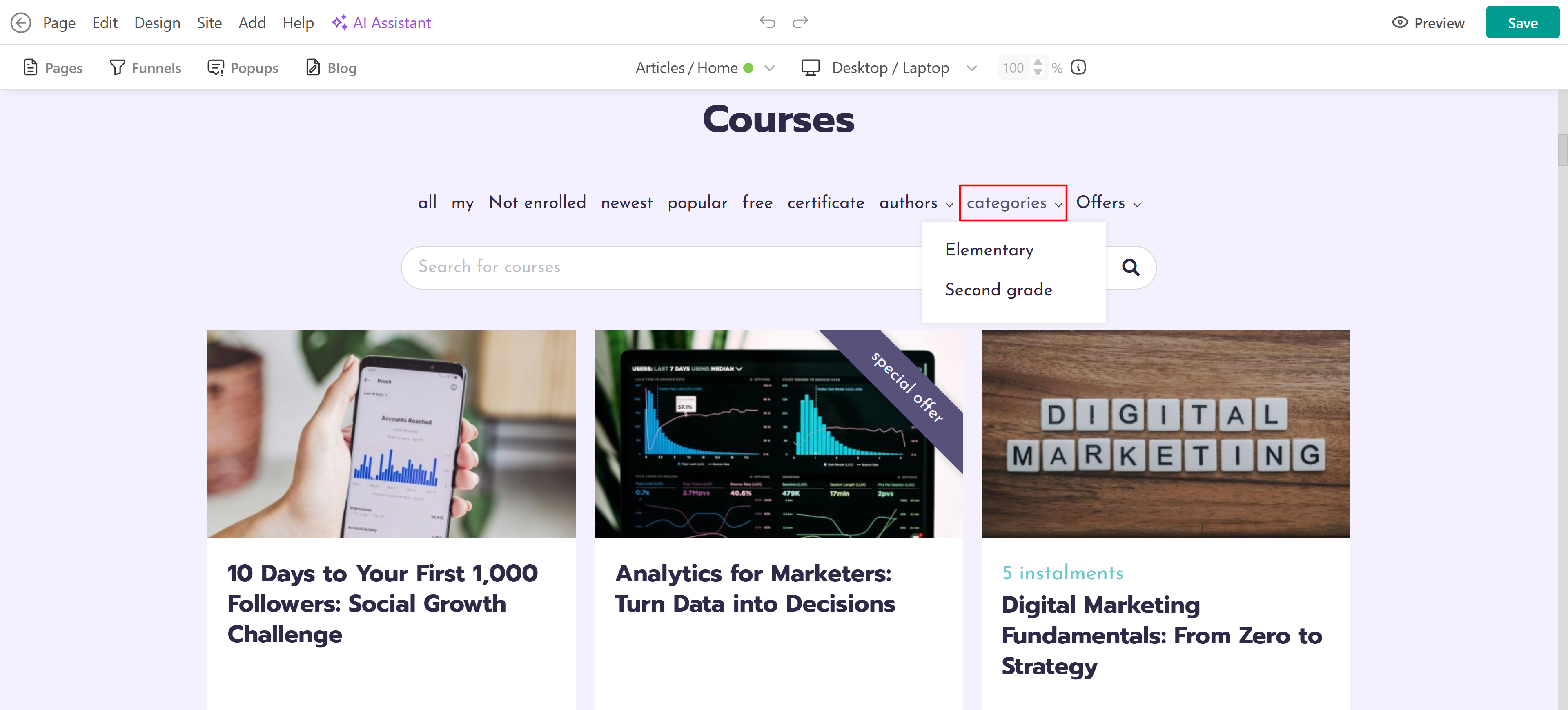The height and width of the screenshot is (710, 1568).
Task: Click Preview with the eye icon
Action: pyautogui.click(x=1428, y=23)
